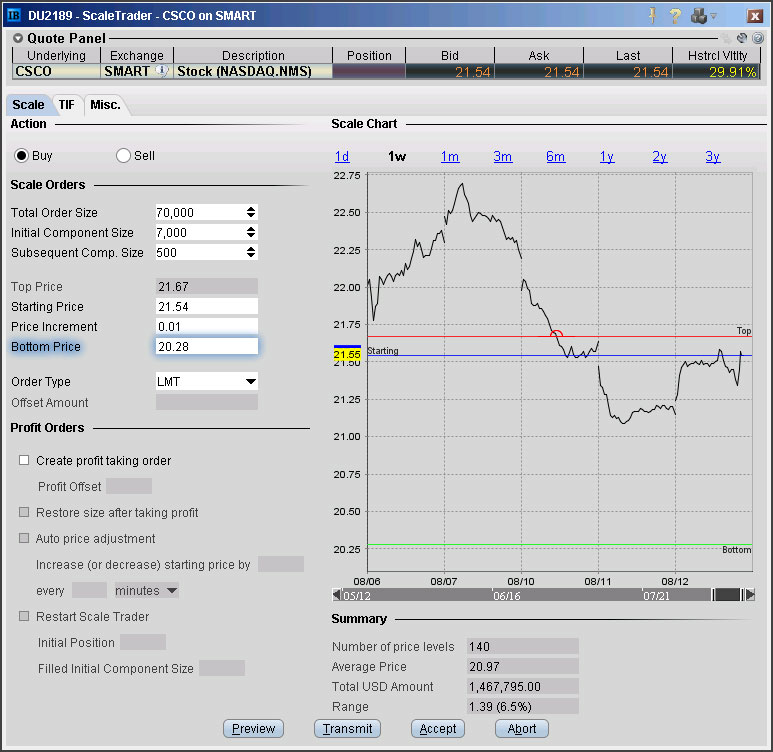Open Quote Panel wrench configuration icon
This screenshot has height=752, width=773.
741,38
